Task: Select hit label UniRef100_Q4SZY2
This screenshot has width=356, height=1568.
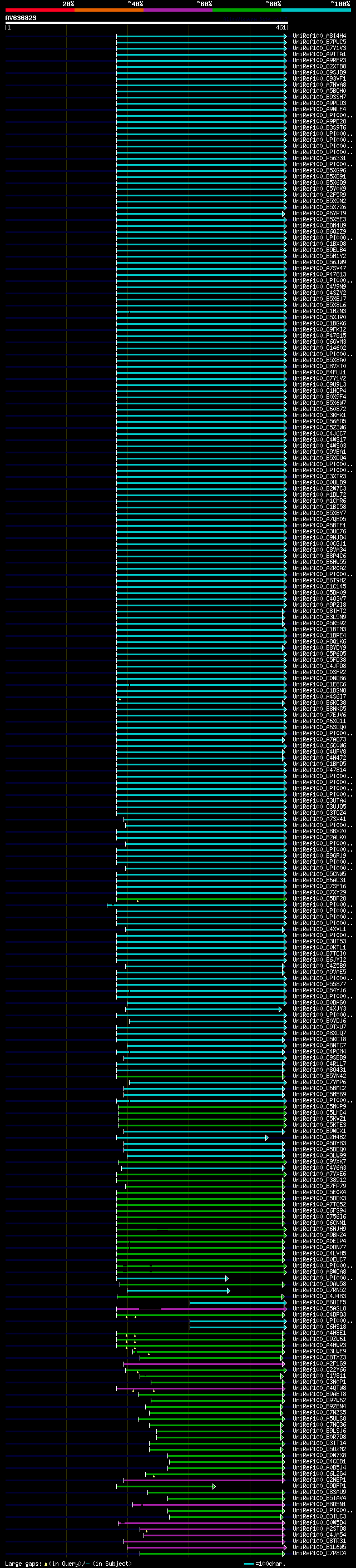Action: (x=319, y=293)
